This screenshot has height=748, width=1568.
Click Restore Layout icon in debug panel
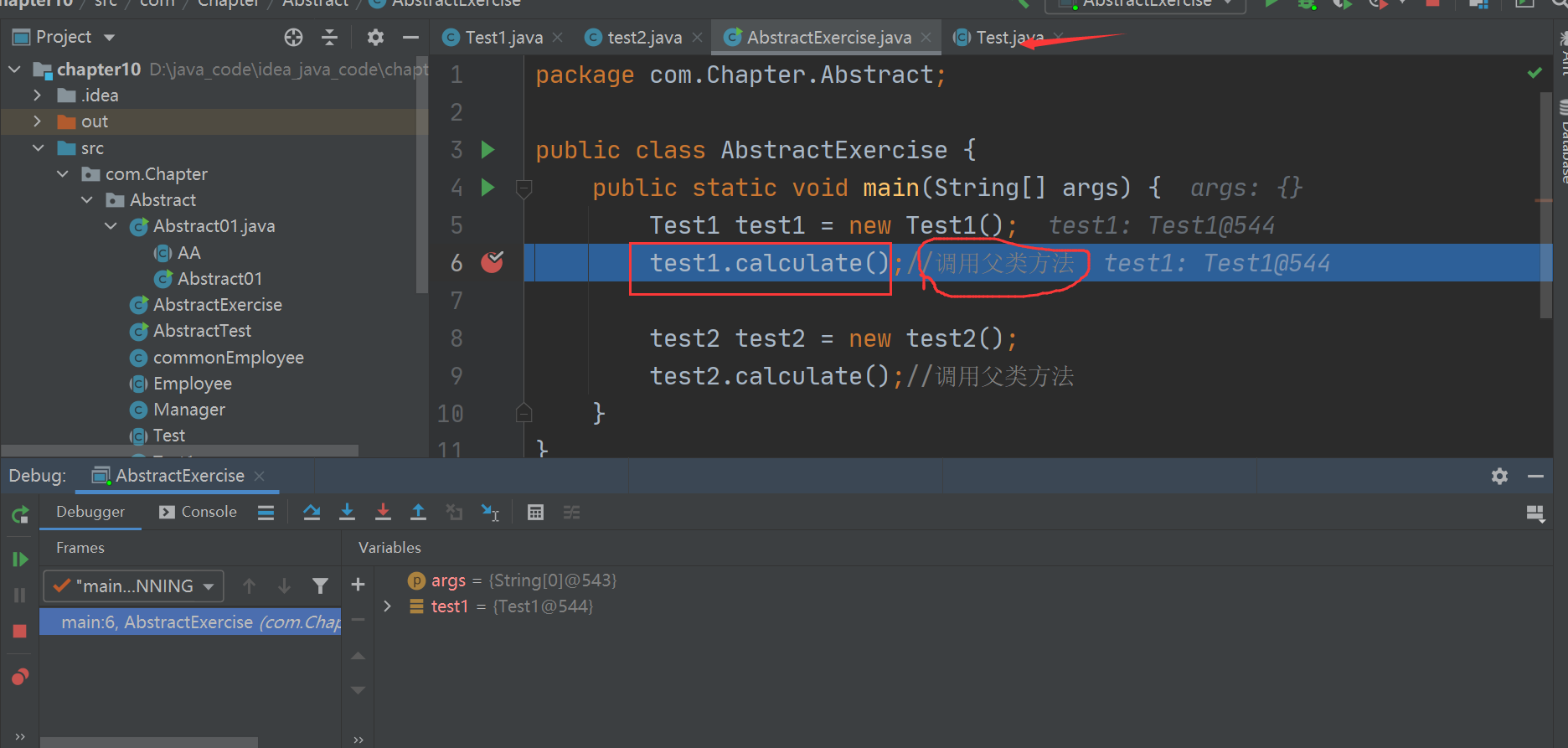click(1534, 513)
